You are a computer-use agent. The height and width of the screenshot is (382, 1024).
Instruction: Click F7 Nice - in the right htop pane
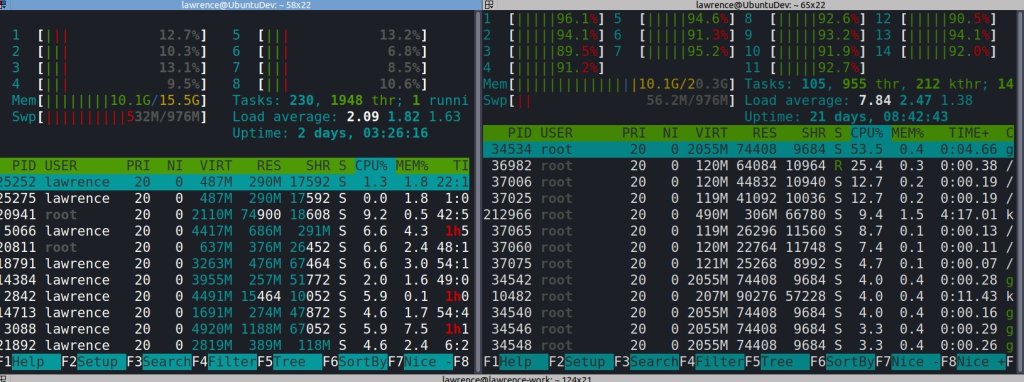pyautogui.click(x=908, y=362)
